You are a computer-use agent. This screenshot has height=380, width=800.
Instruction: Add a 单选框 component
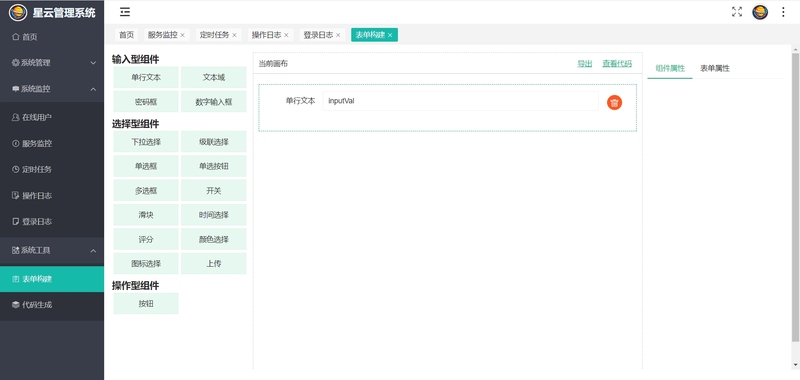tap(146, 166)
